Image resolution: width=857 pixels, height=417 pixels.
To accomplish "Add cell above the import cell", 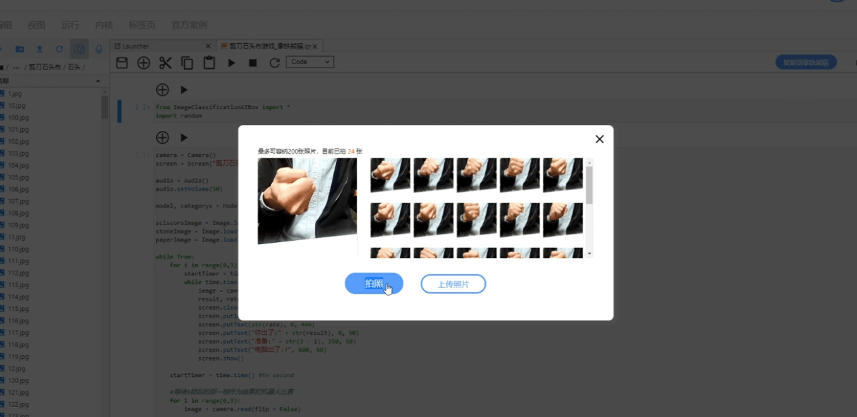I will [162, 90].
